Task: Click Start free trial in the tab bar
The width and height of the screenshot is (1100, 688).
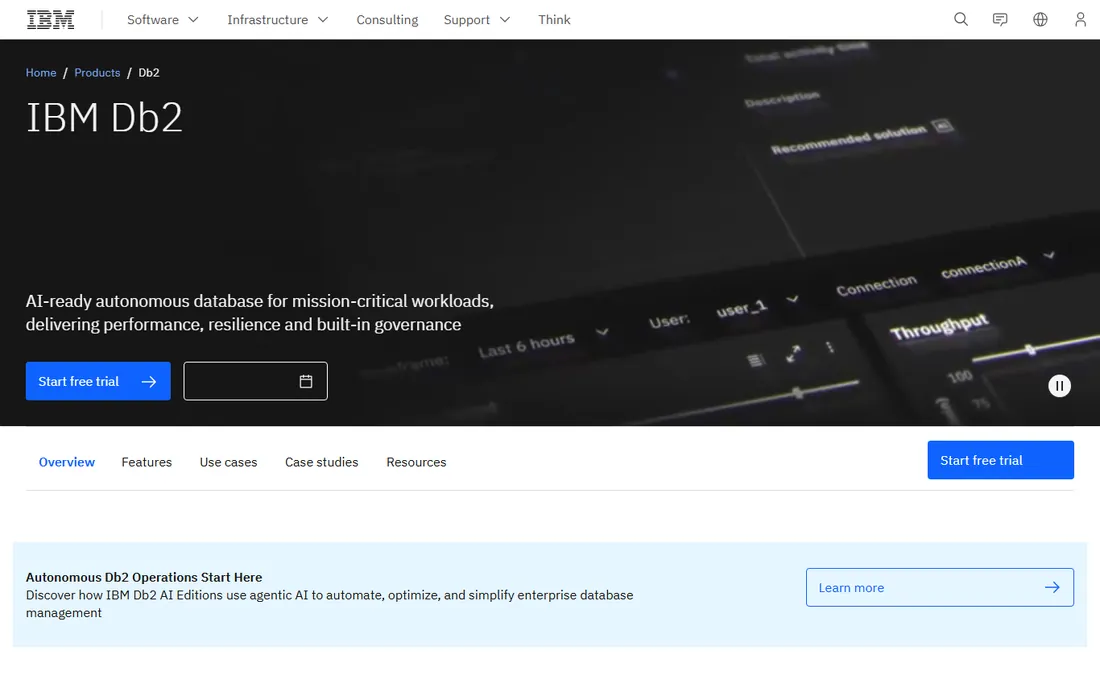Action: [x=1000, y=460]
